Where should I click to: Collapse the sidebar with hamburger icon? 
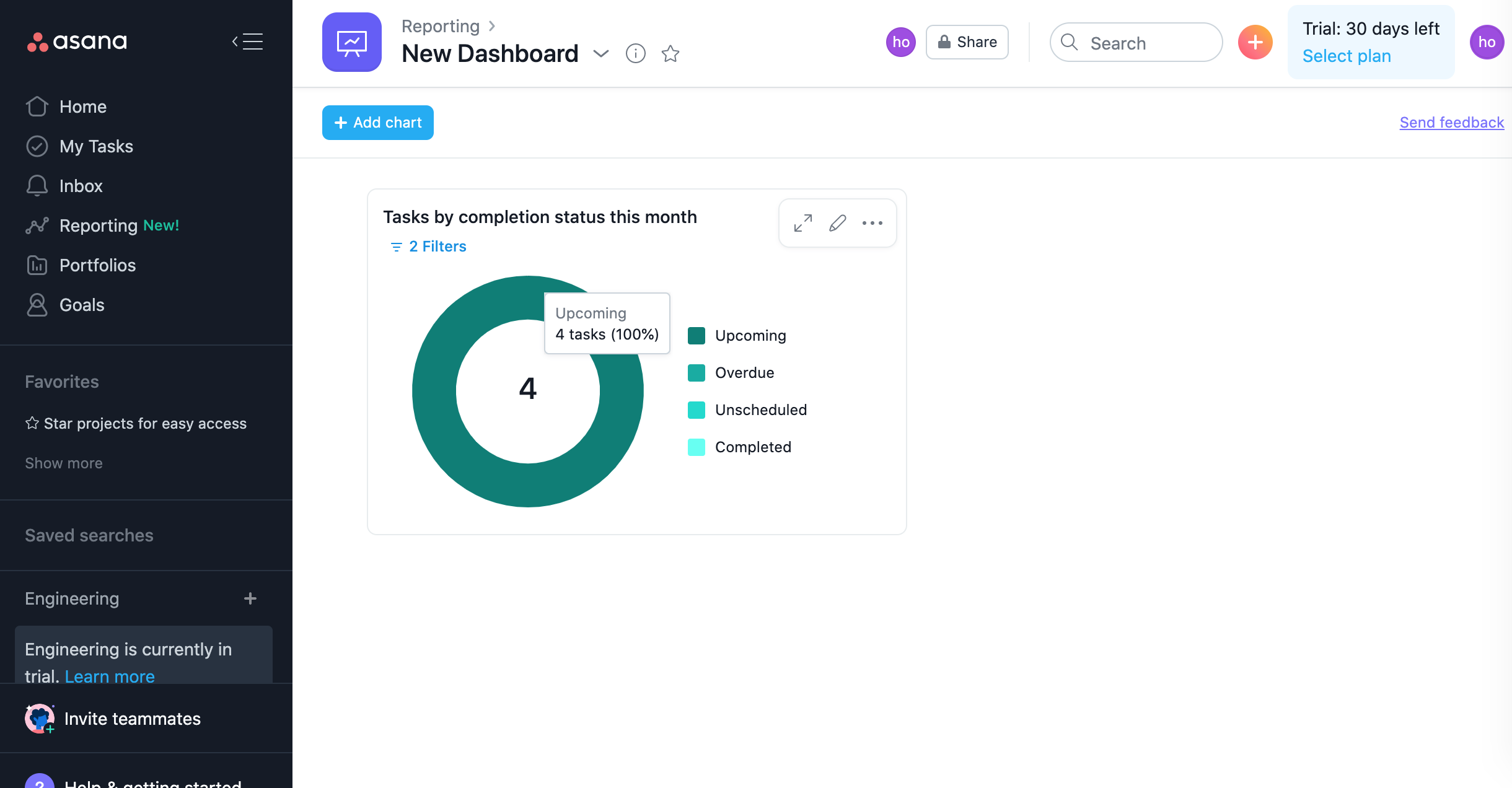click(247, 42)
